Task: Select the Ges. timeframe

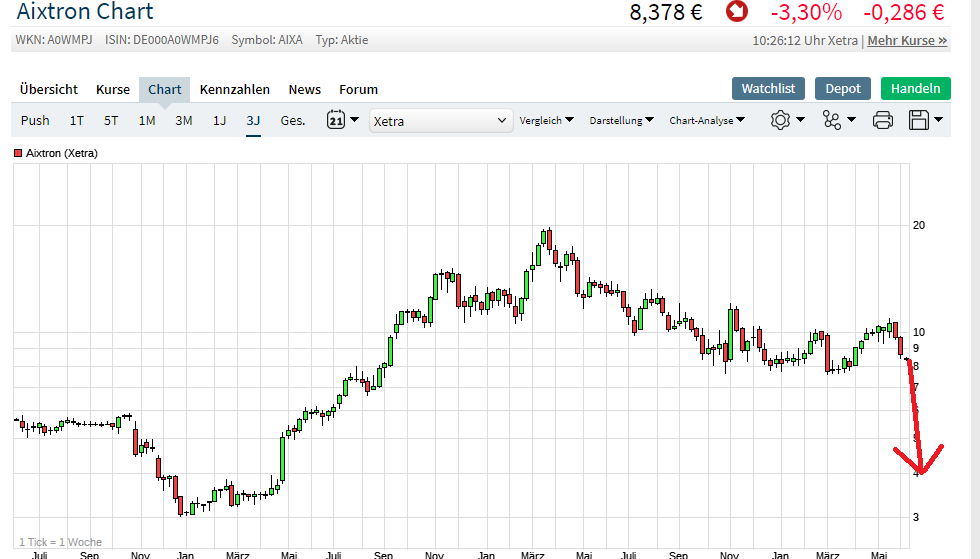Action: [x=292, y=120]
